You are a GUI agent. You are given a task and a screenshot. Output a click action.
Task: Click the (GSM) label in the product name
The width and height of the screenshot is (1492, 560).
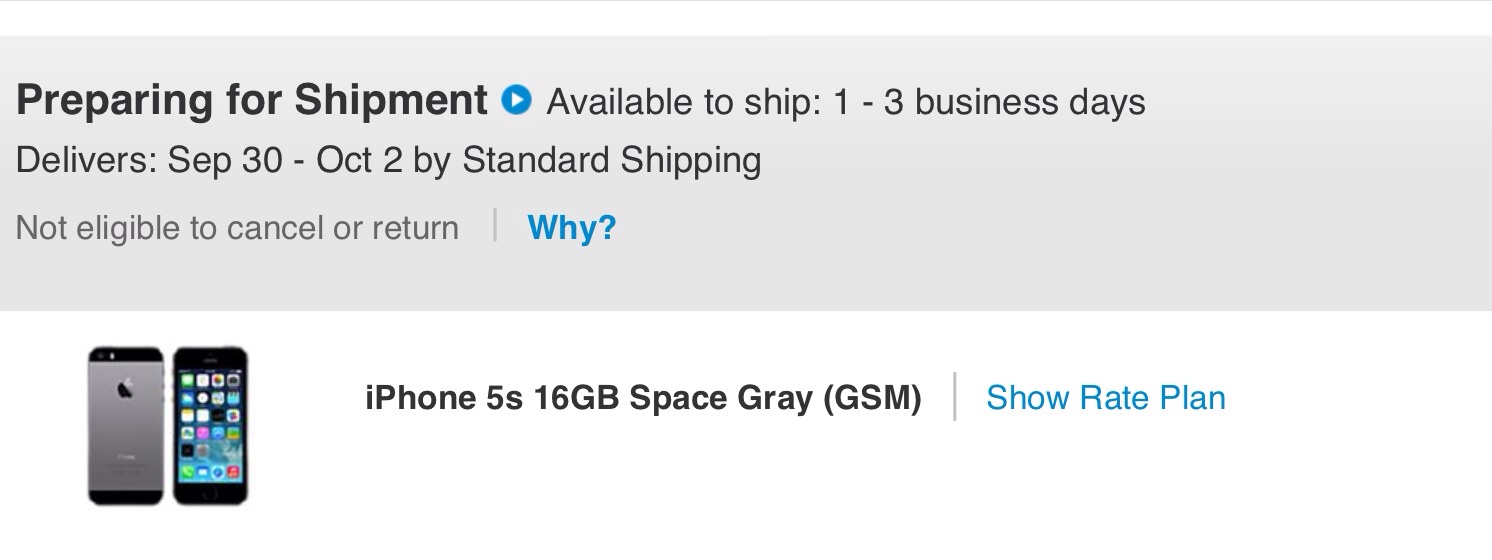point(872,398)
